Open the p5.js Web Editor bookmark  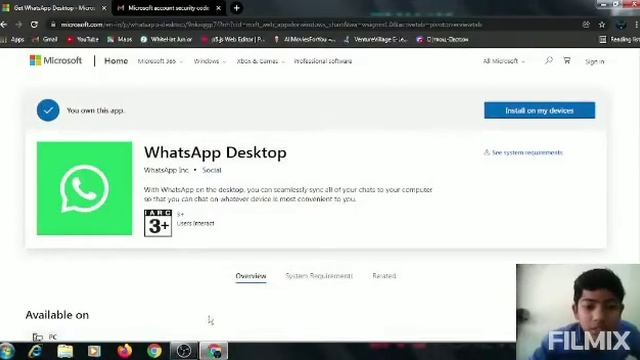[233, 40]
